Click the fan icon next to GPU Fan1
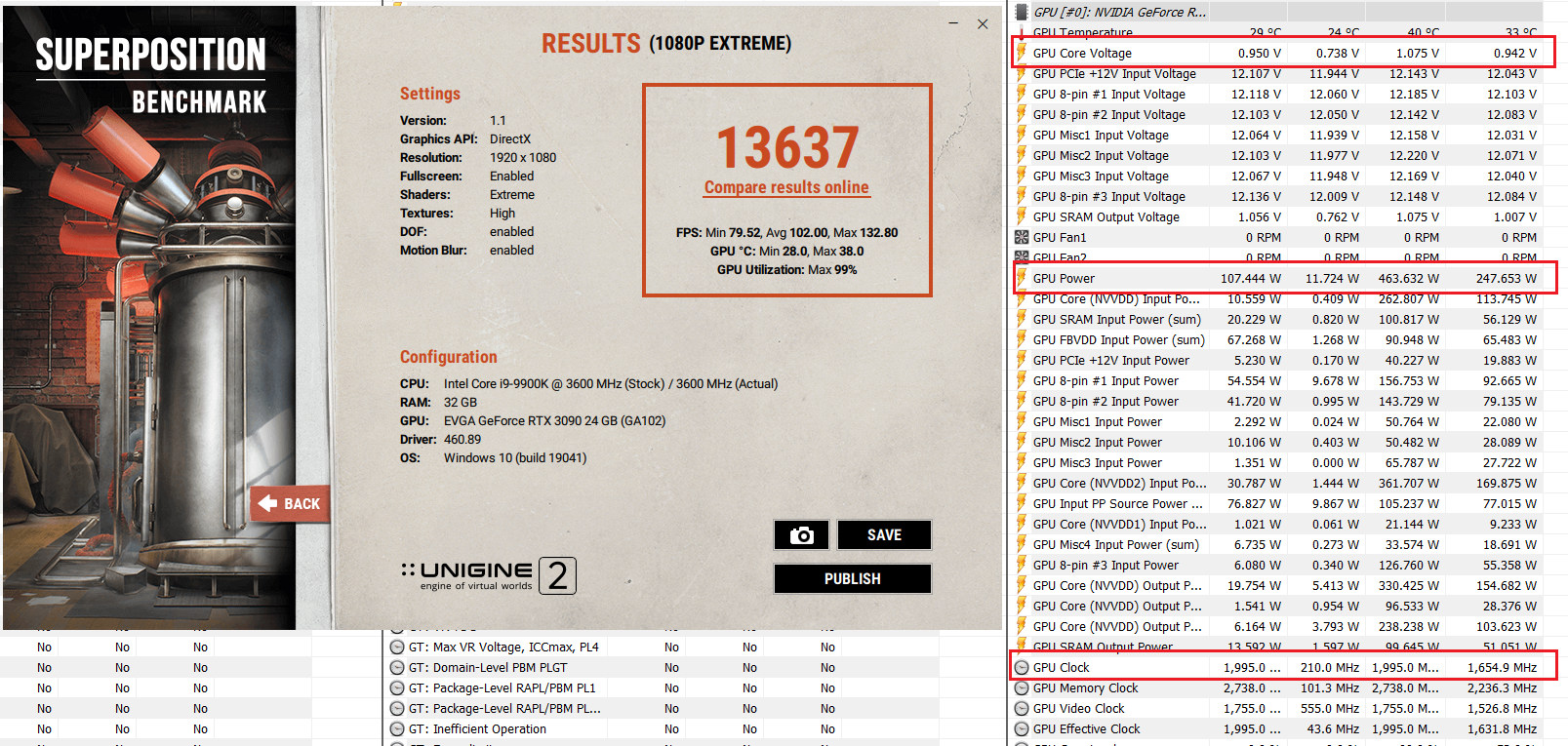This screenshot has width=1568, height=746. tap(1022, 237)
